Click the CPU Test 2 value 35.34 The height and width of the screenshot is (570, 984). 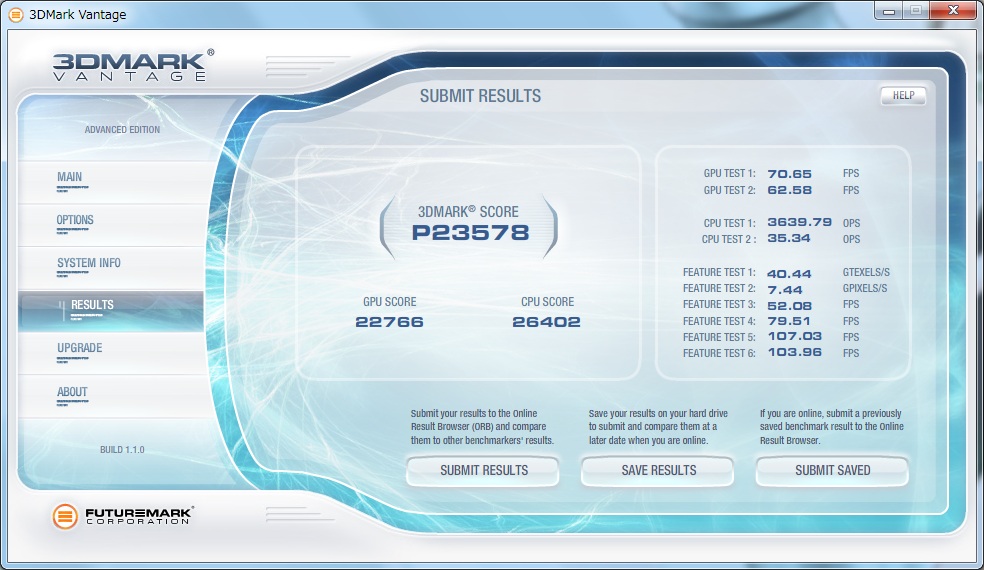[789, 239]
